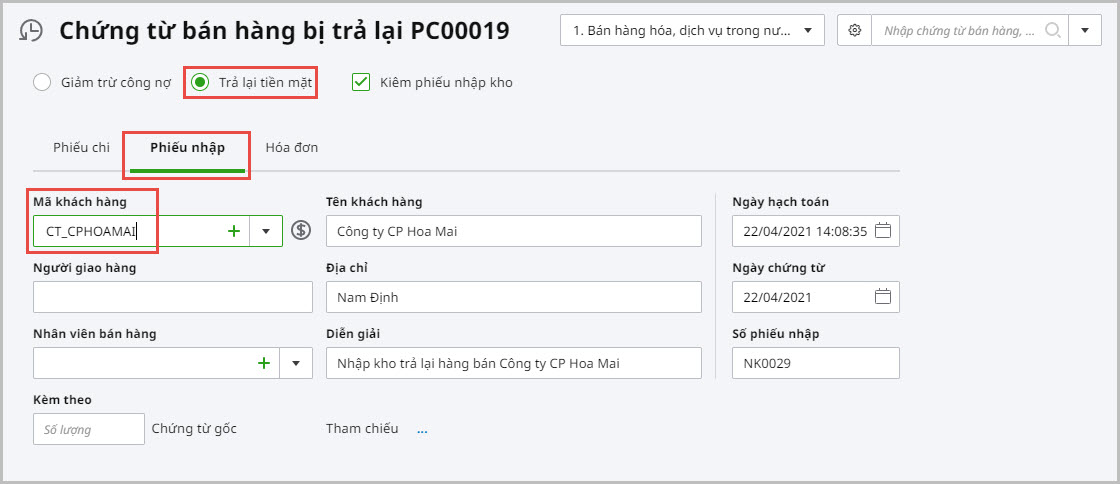The width and height of the screenshot is (1120, 484).
Task: Click the Tham chiếu ellipsis link
Action: pyautogui.click(x=422, y=430)
